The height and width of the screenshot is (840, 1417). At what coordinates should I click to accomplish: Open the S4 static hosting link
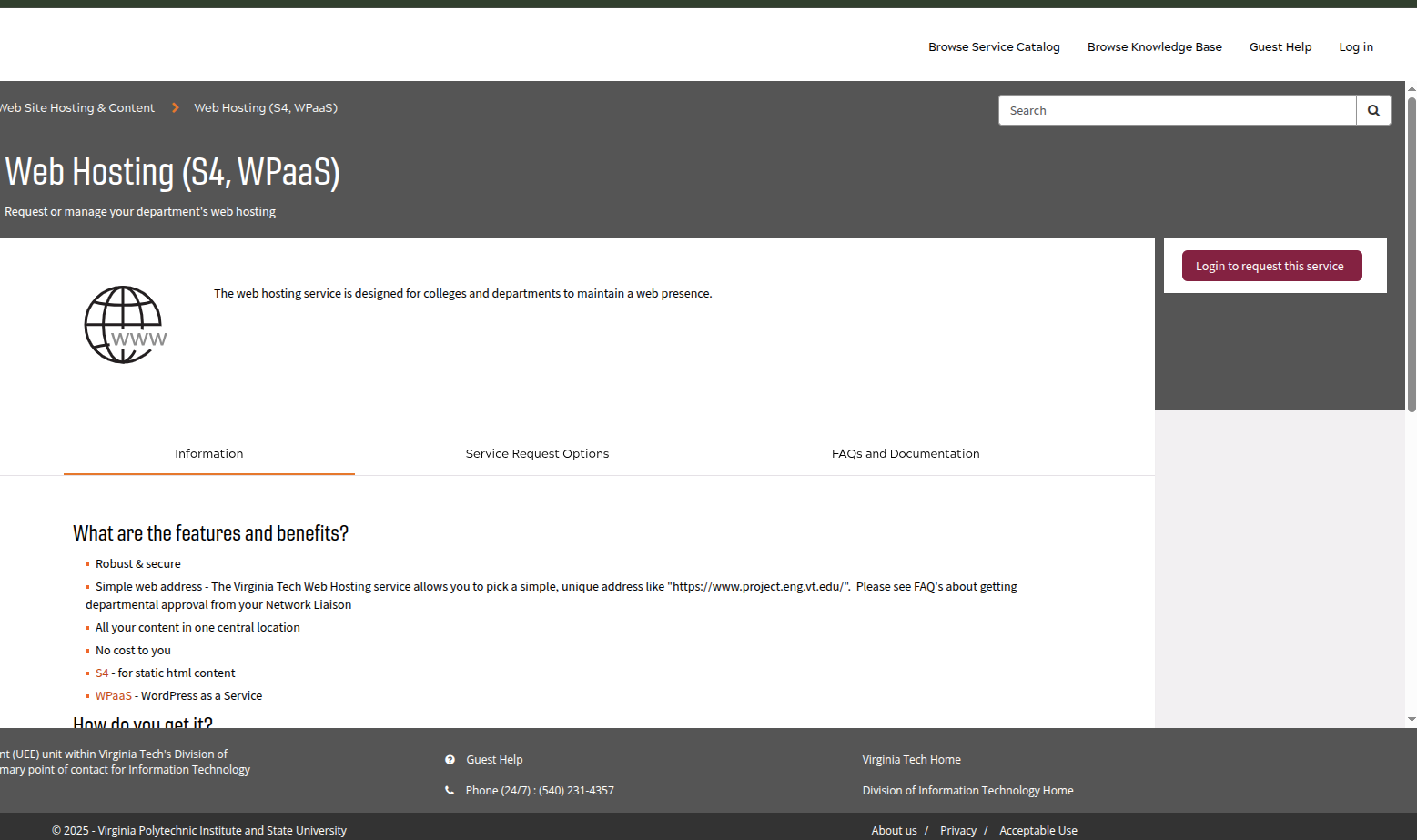click(x=102, y=673)
